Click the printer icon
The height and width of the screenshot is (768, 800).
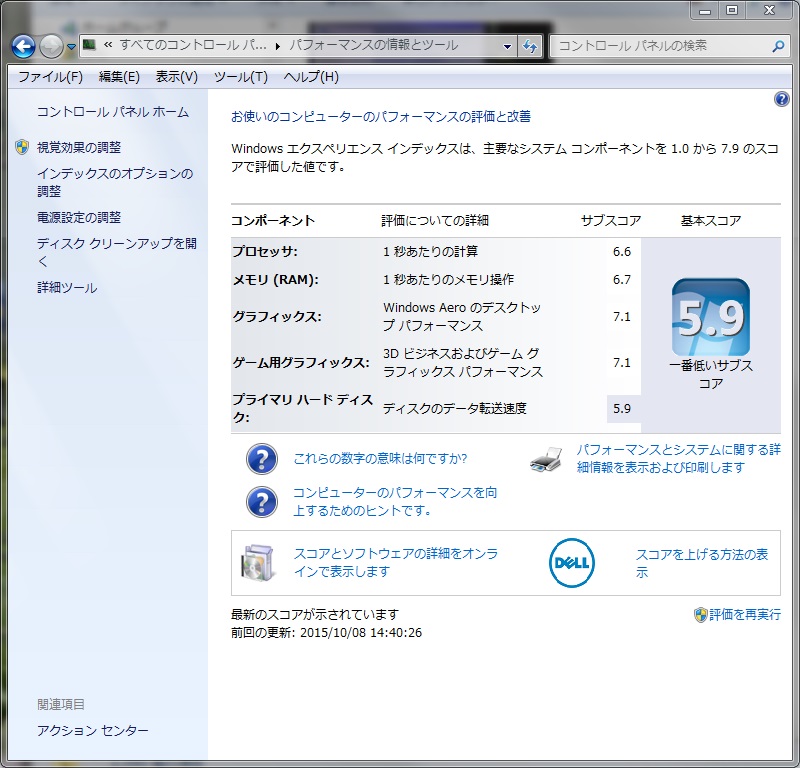coord(546,459)
